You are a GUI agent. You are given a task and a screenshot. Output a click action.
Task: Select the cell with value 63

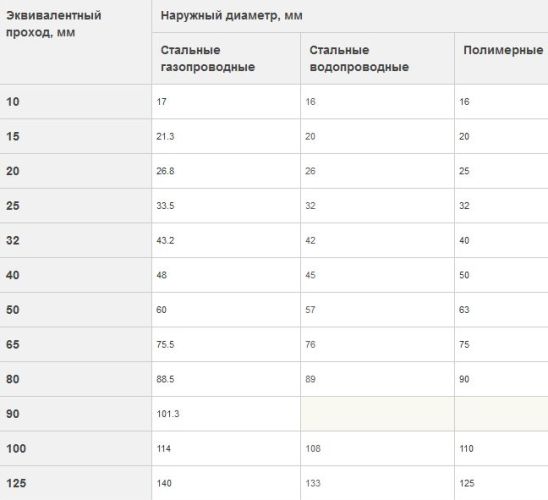[502, 310]
